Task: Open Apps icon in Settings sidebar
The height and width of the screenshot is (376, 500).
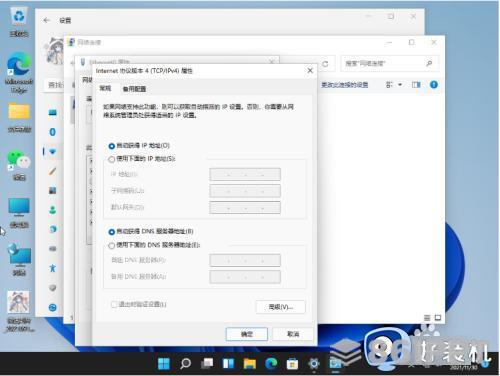Action: pos(53,191)
